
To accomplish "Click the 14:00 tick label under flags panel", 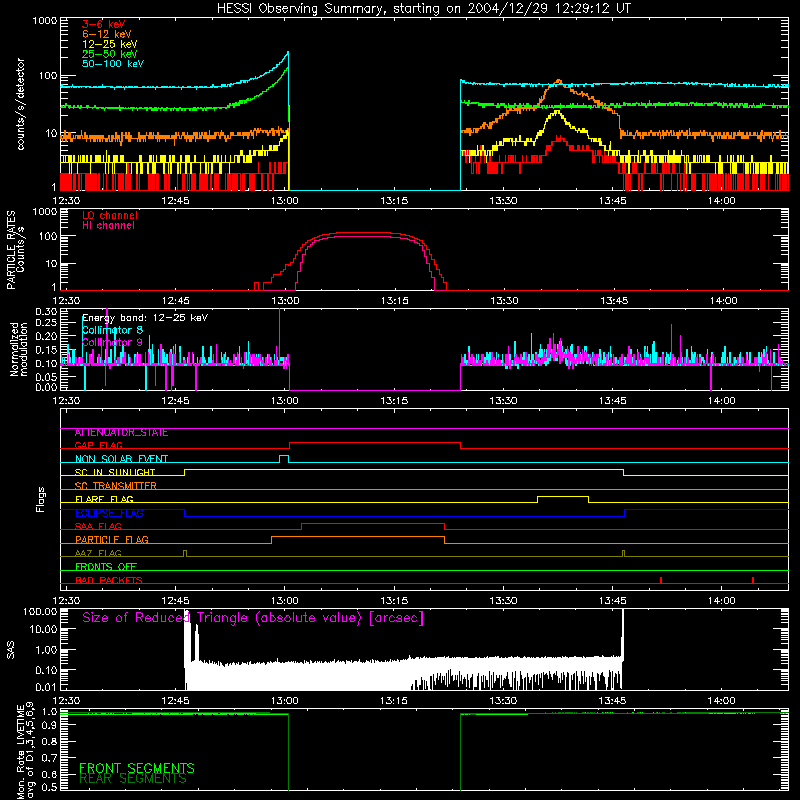I will pos(722,601).
